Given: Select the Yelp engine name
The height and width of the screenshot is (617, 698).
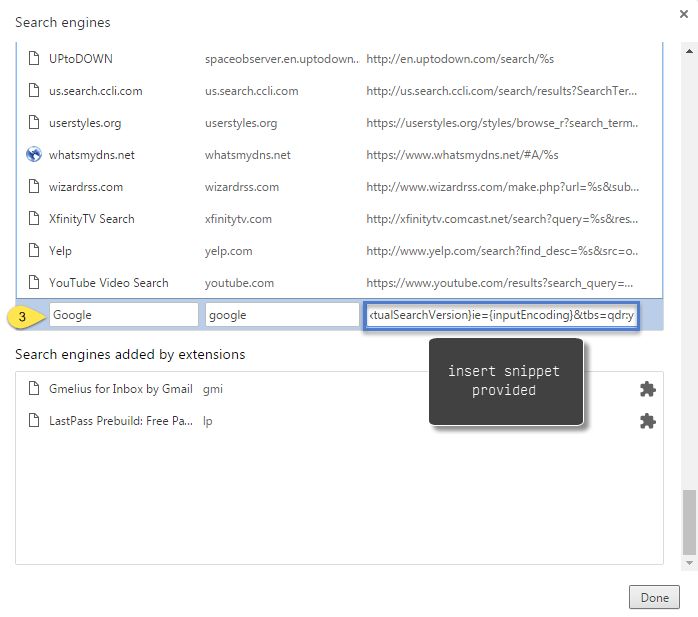Looking at the screenshot, I should click(x=60, y=251).
